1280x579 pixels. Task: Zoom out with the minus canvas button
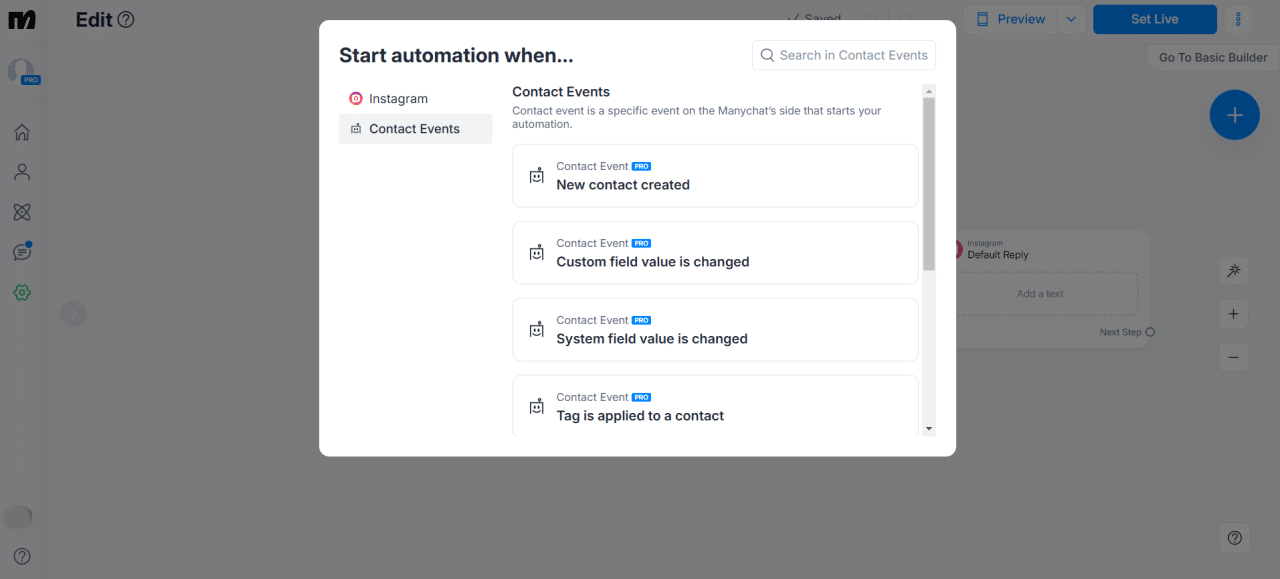(x=1234, y=357)
